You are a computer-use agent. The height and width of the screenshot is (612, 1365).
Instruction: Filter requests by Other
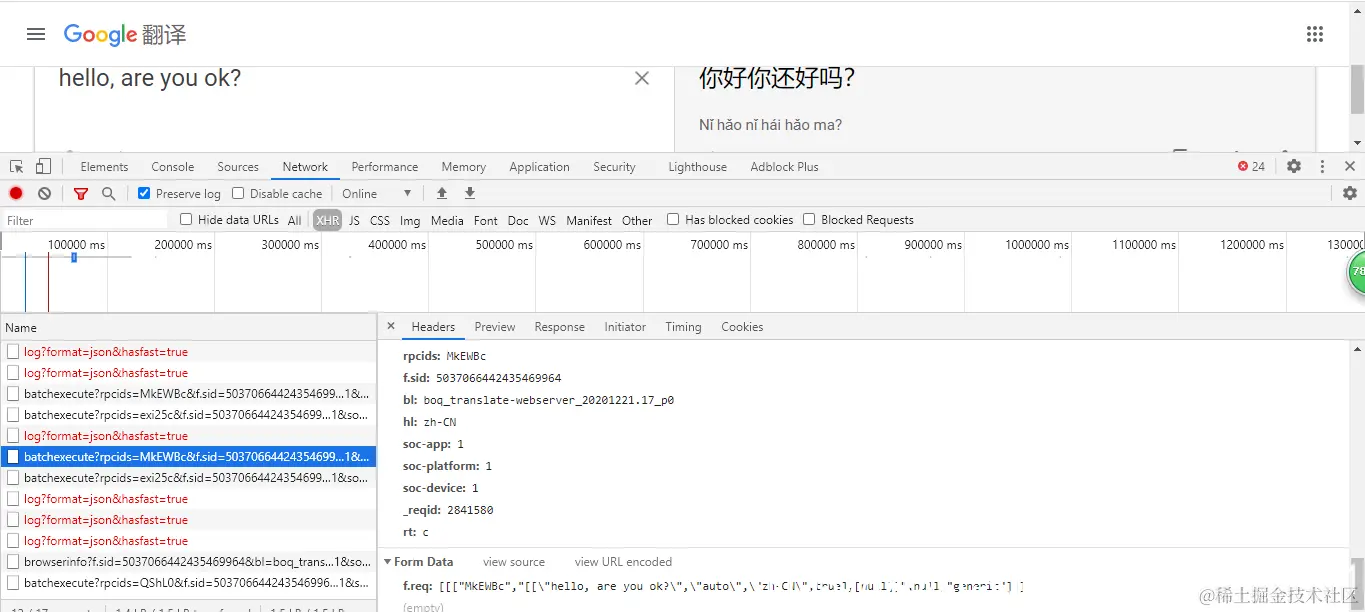(637, 220)
